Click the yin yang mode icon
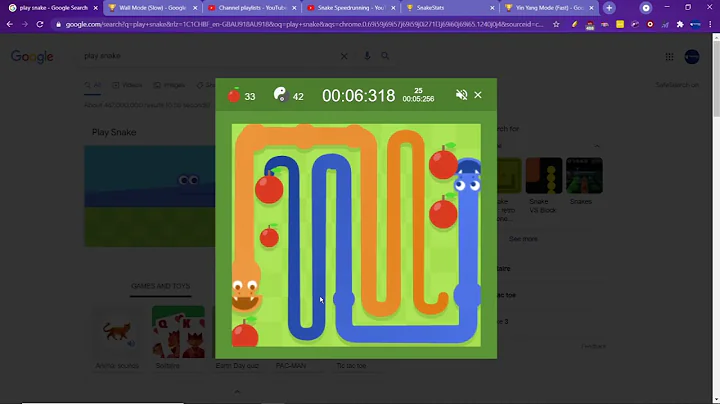 [x=280, y=94]
